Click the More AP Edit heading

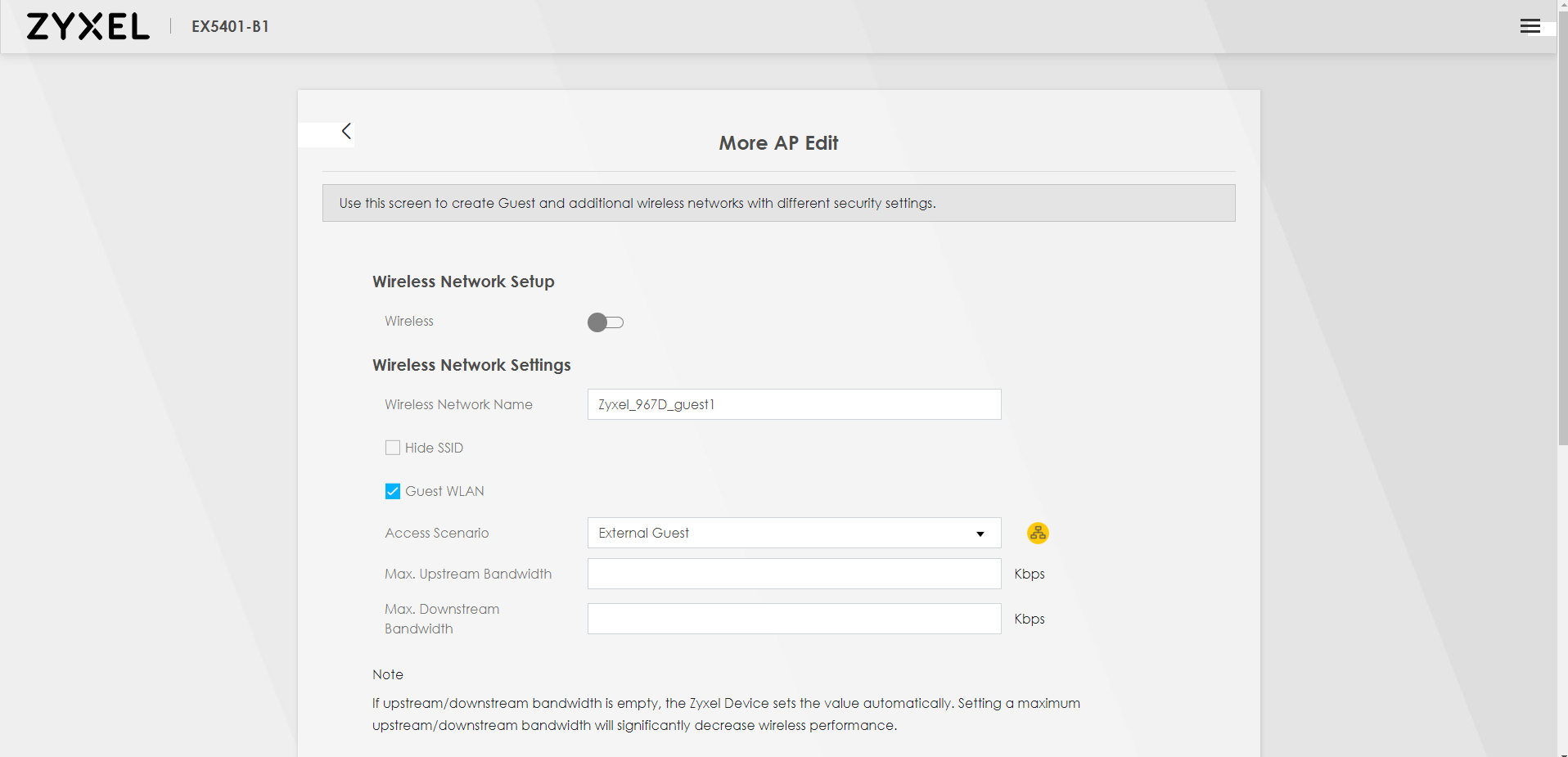778,143
